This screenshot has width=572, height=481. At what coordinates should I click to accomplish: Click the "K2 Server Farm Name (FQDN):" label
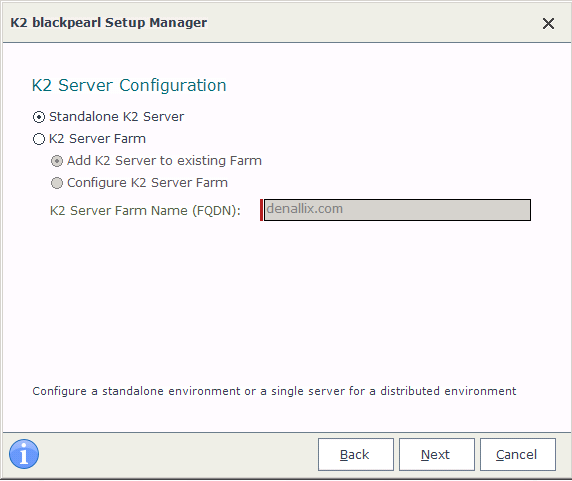tap(145, 210)
